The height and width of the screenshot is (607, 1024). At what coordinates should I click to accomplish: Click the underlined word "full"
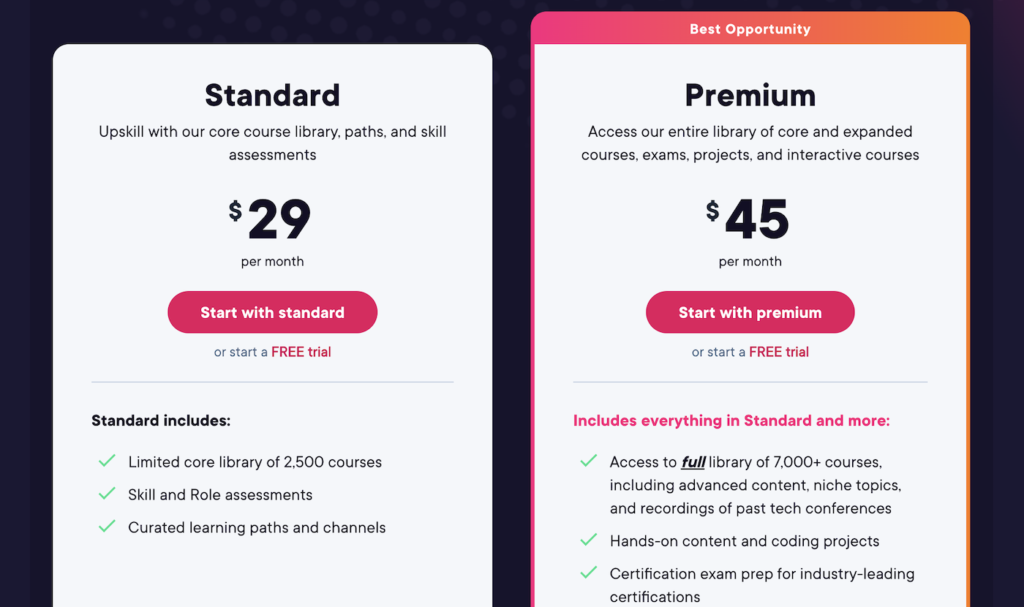693,462
